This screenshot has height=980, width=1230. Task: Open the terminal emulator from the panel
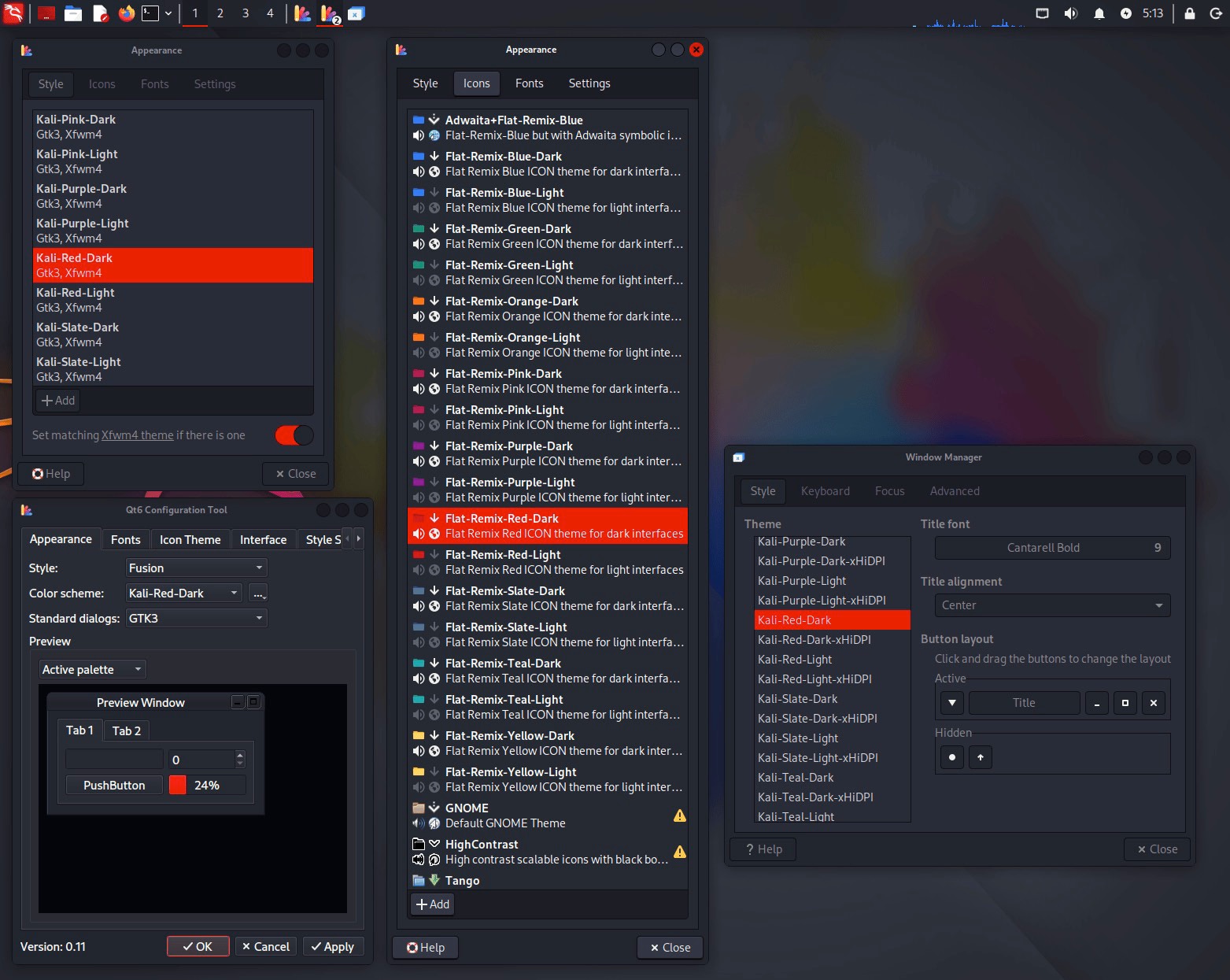tap(151, 13)
